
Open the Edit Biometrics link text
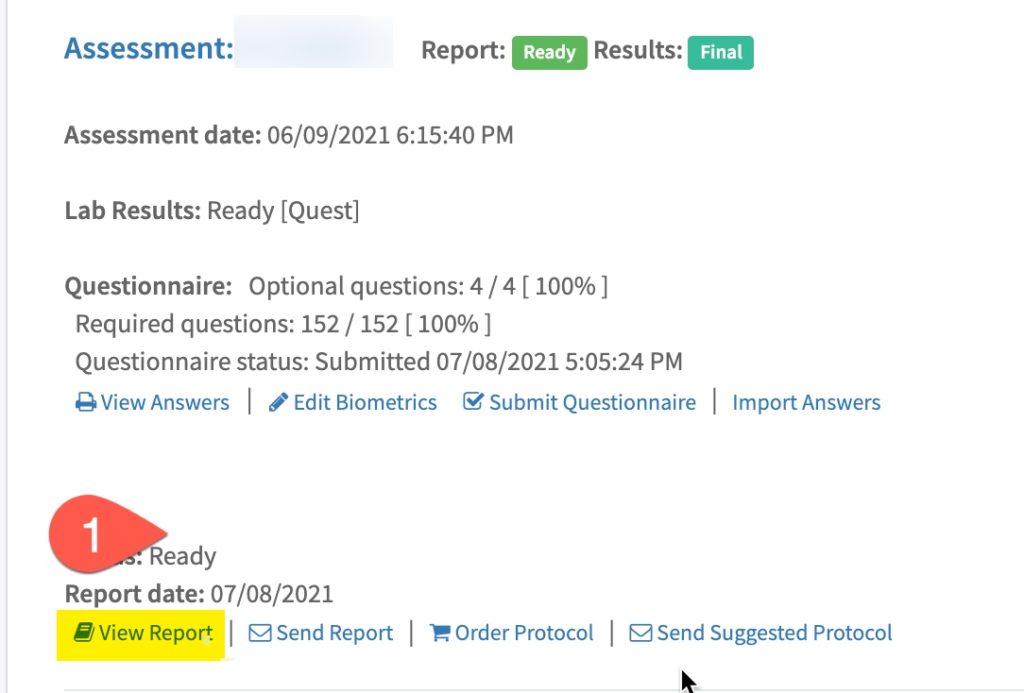(x=365, y=403)
